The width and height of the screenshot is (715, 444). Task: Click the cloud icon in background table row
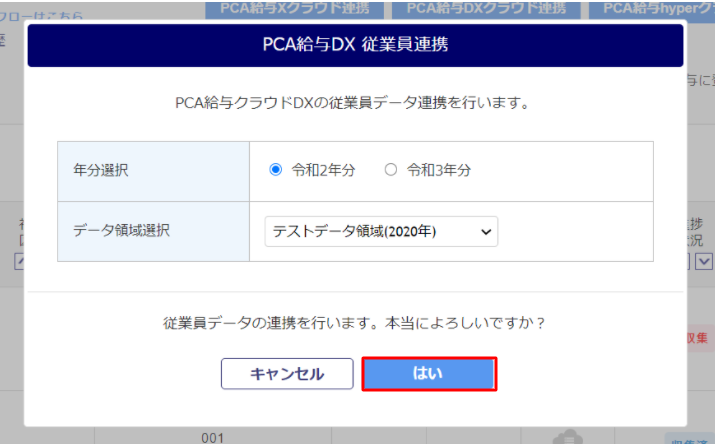568,437
